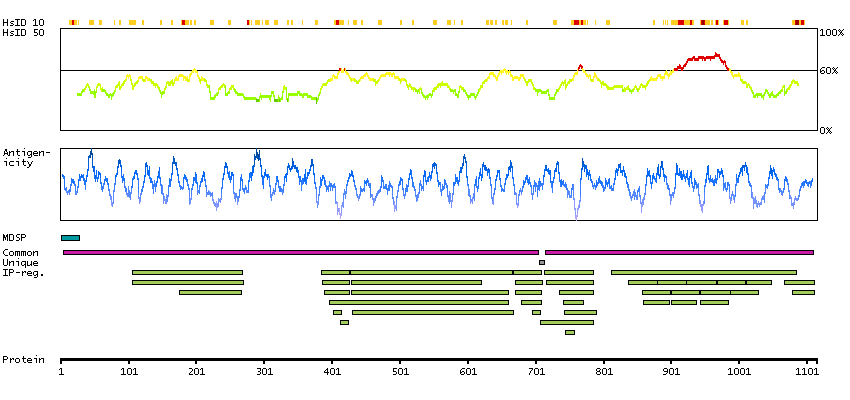
Task: Select the small Unique region marker
Action: 542,262
